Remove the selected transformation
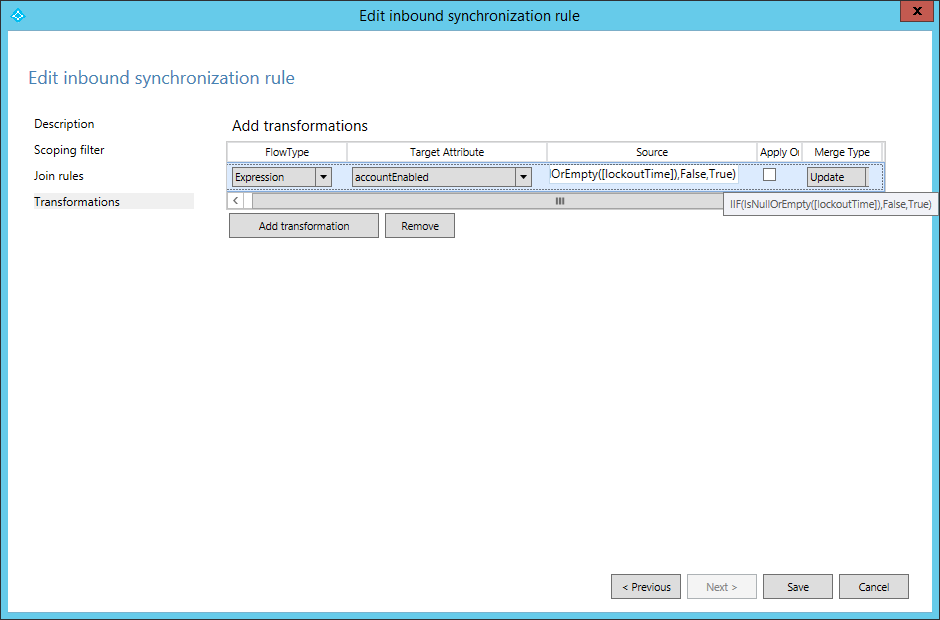 pos(420,226)
